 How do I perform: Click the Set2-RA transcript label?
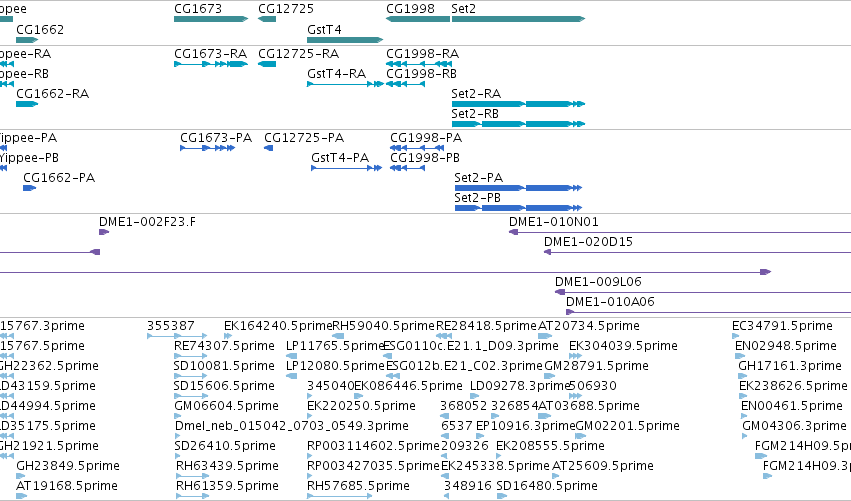pos(476,94)
